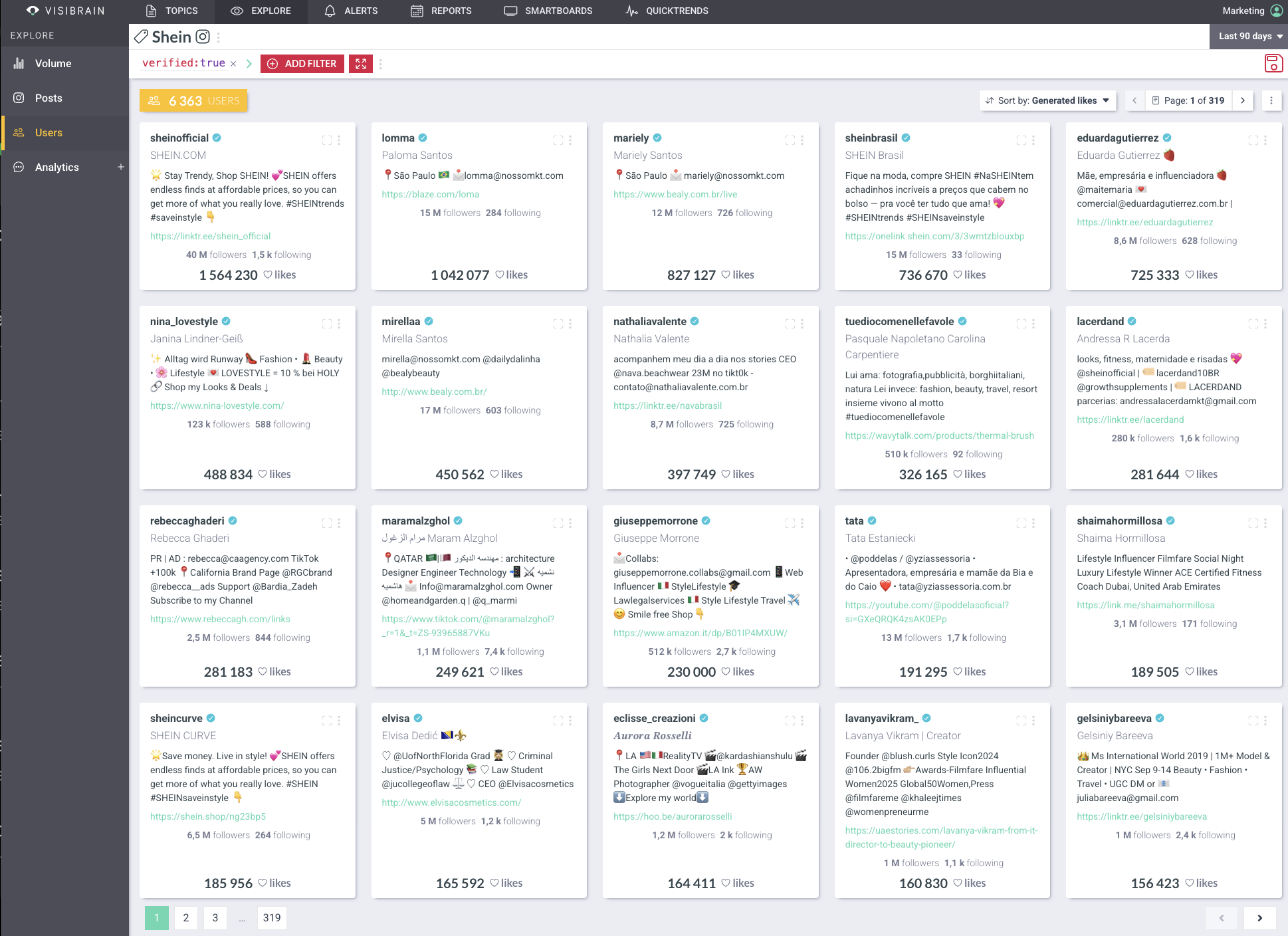This screenshot has width=1288, height=936.
Task: Open the Last 90 days dropdown
Action: click(x=1249, y=37)
